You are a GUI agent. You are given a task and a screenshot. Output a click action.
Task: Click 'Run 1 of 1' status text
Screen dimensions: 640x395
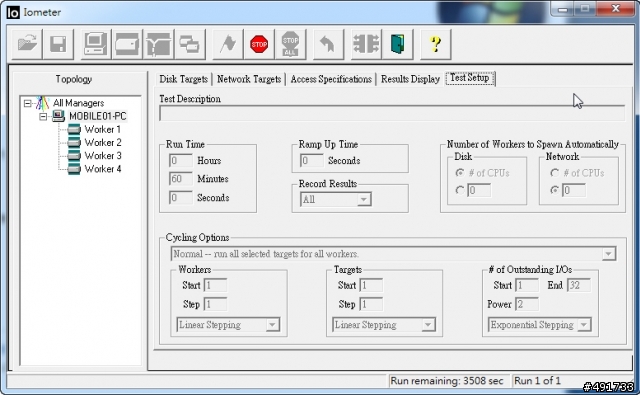[537, 381]
